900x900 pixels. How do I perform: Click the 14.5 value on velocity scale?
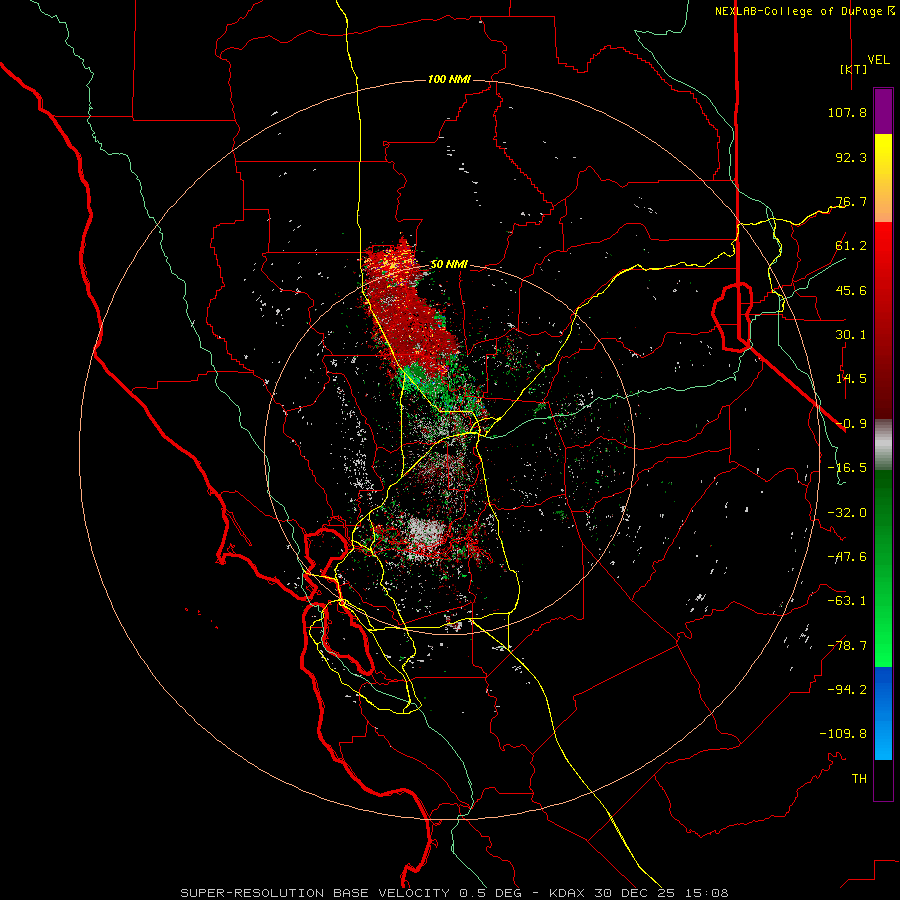851,379
